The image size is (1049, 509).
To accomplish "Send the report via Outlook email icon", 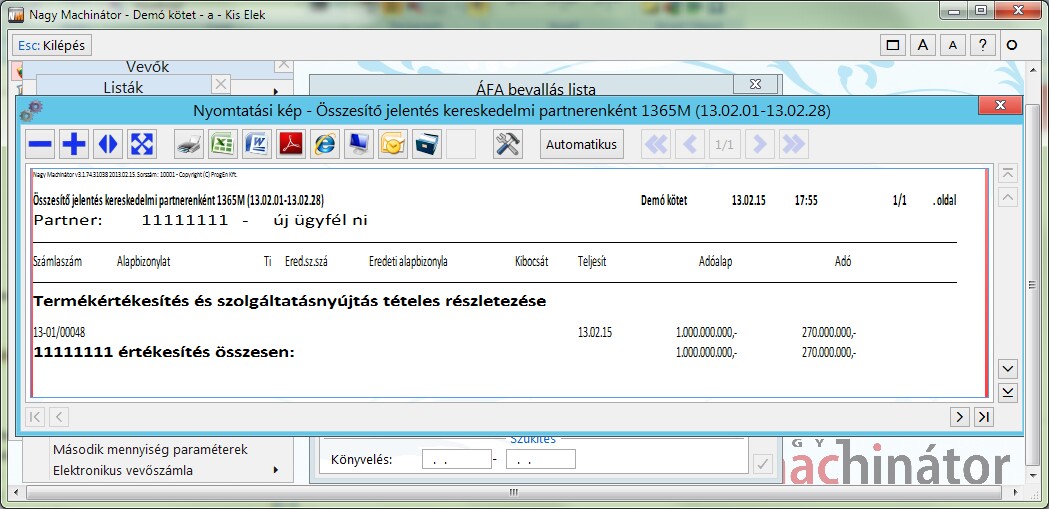I will (393, 144).
